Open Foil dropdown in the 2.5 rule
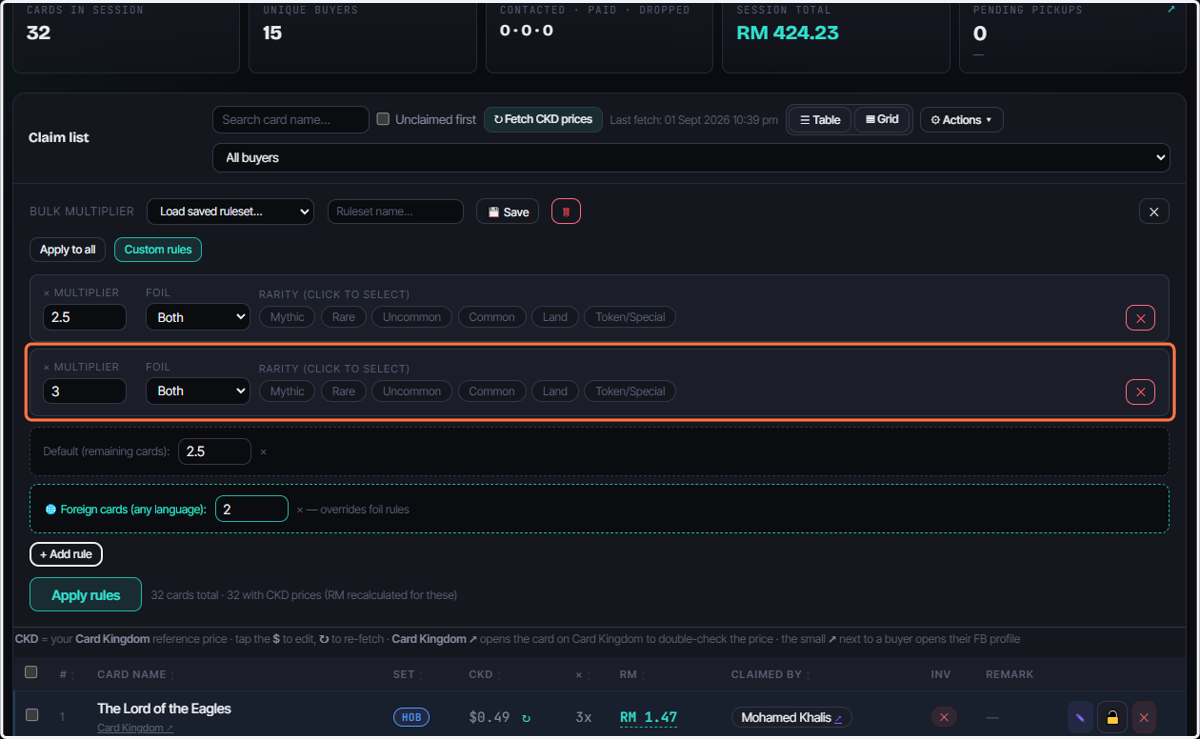 point(197,317)
